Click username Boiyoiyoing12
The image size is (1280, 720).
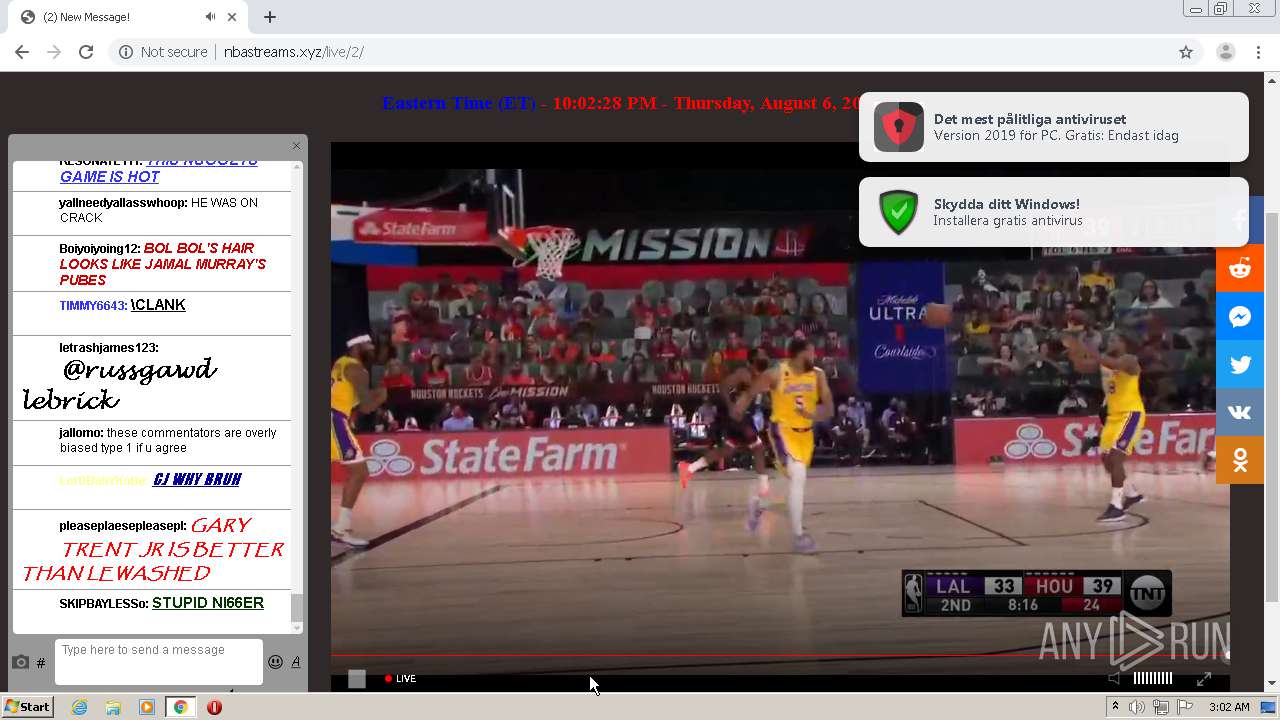[100, 248]
